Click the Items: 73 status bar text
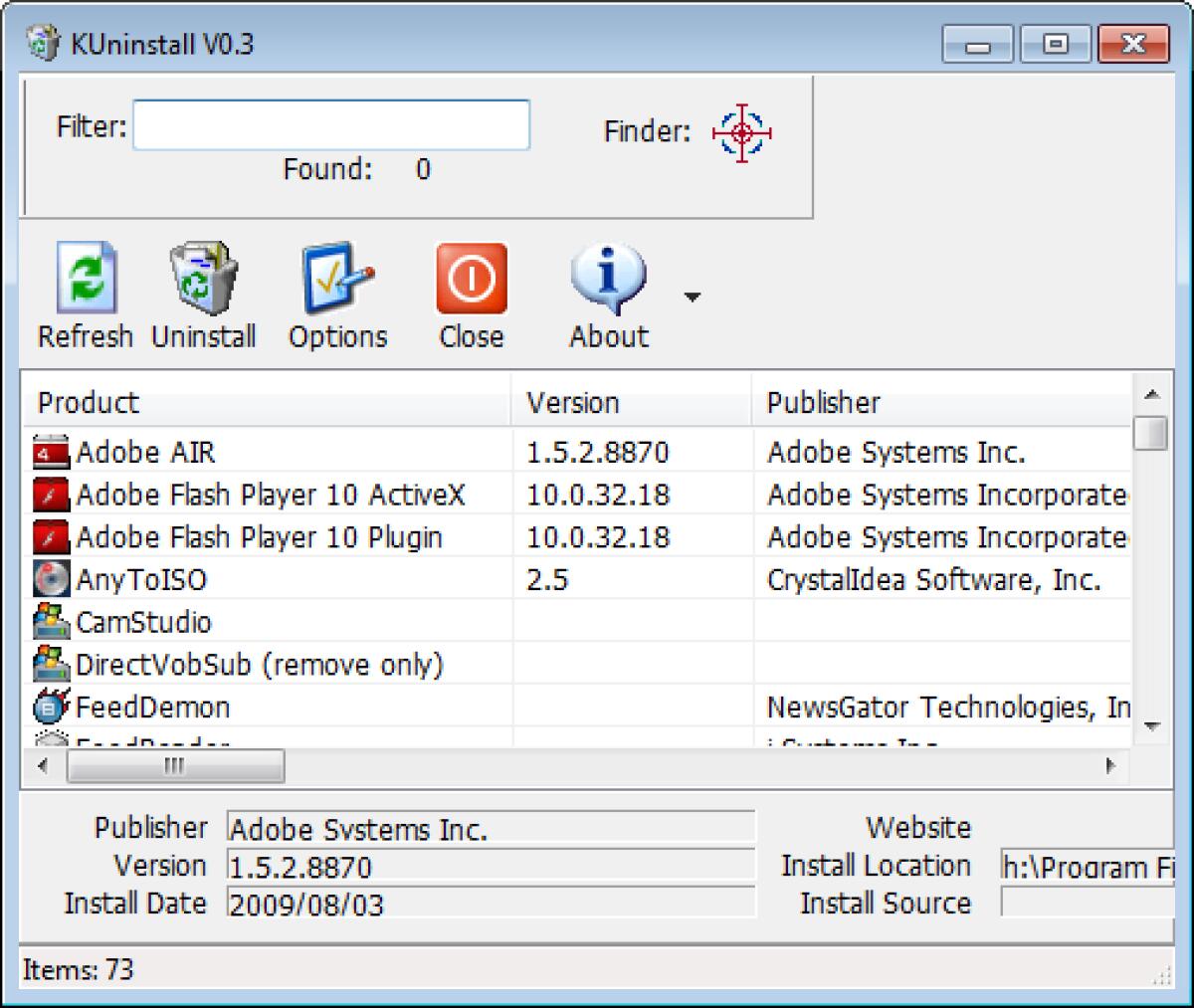 click(78, 969)
